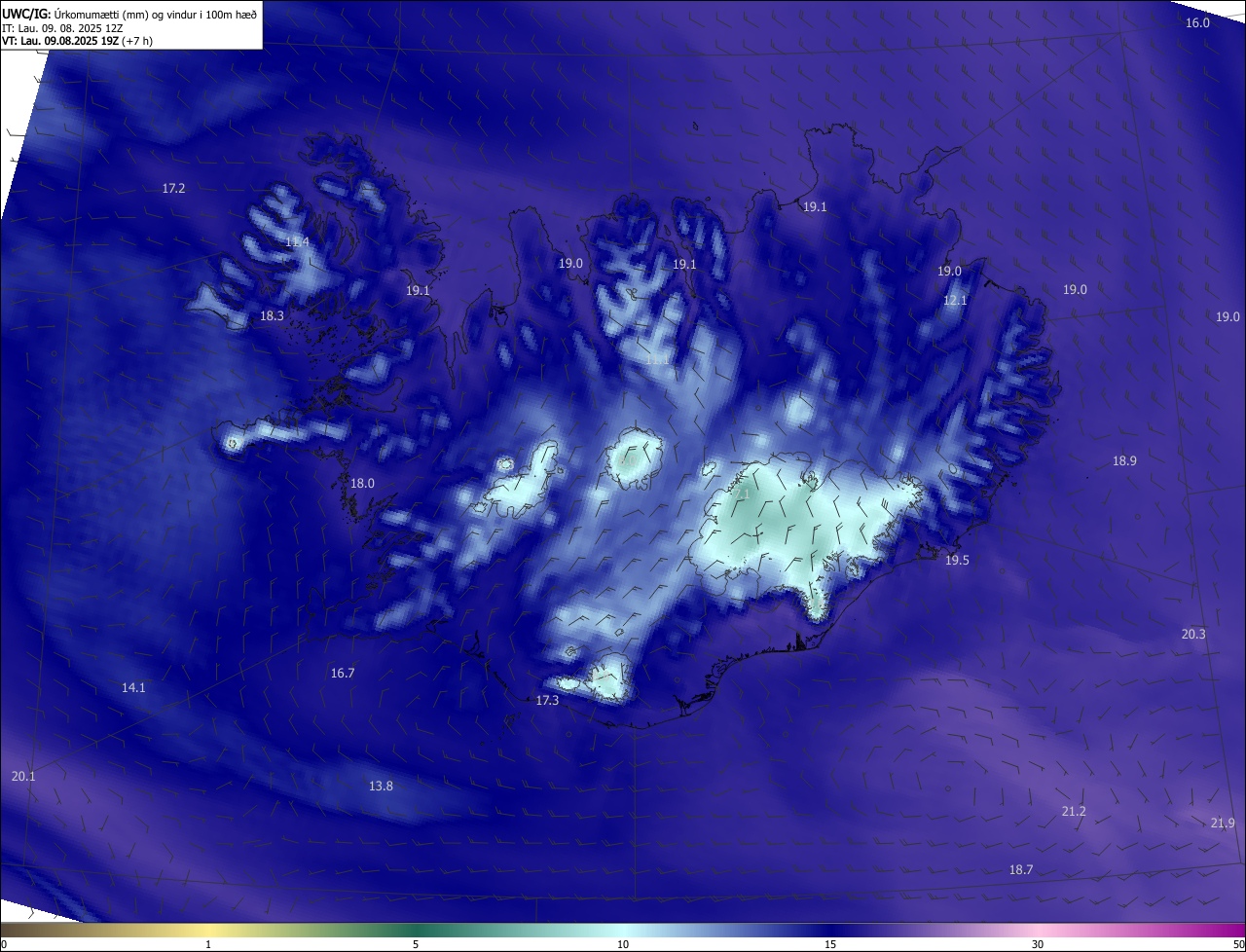Click the 'VT: Lau. 09.08.2025 19Z (+7 h)' line

coord(77,41)
